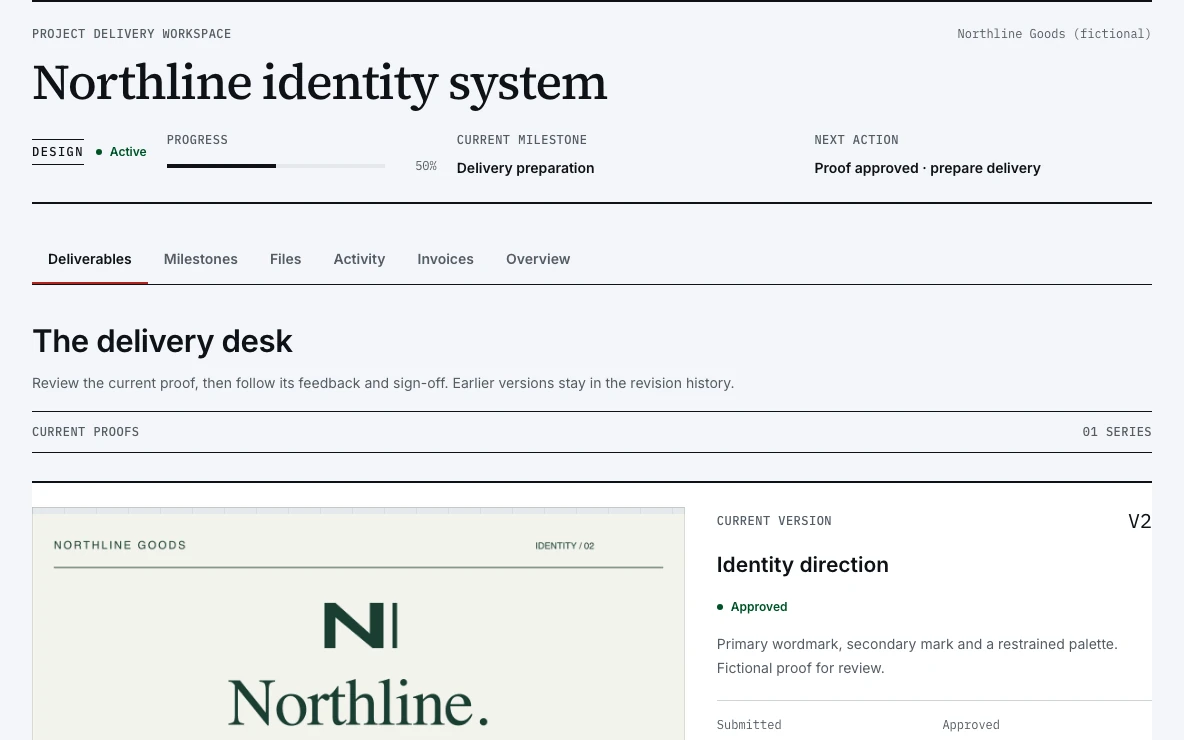Click 'The delivery desk' heading
This screenshot has width=1184, height=740.
coord(162,341)
